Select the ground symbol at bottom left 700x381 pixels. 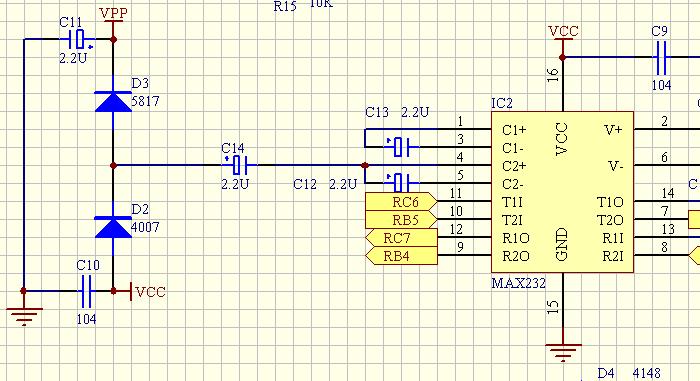24,316
